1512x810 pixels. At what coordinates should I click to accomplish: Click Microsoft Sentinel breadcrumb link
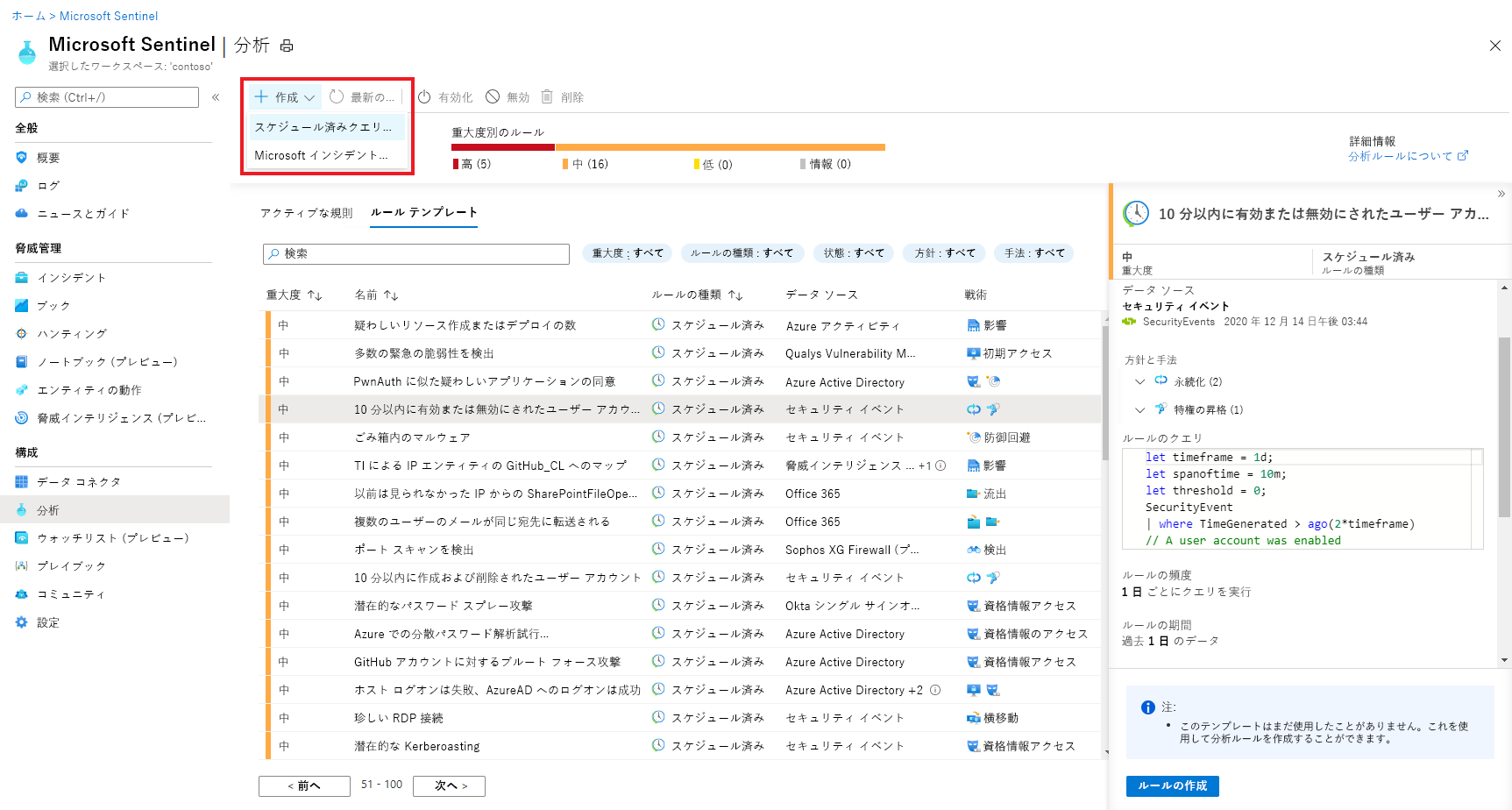click(x=109, y=16)
